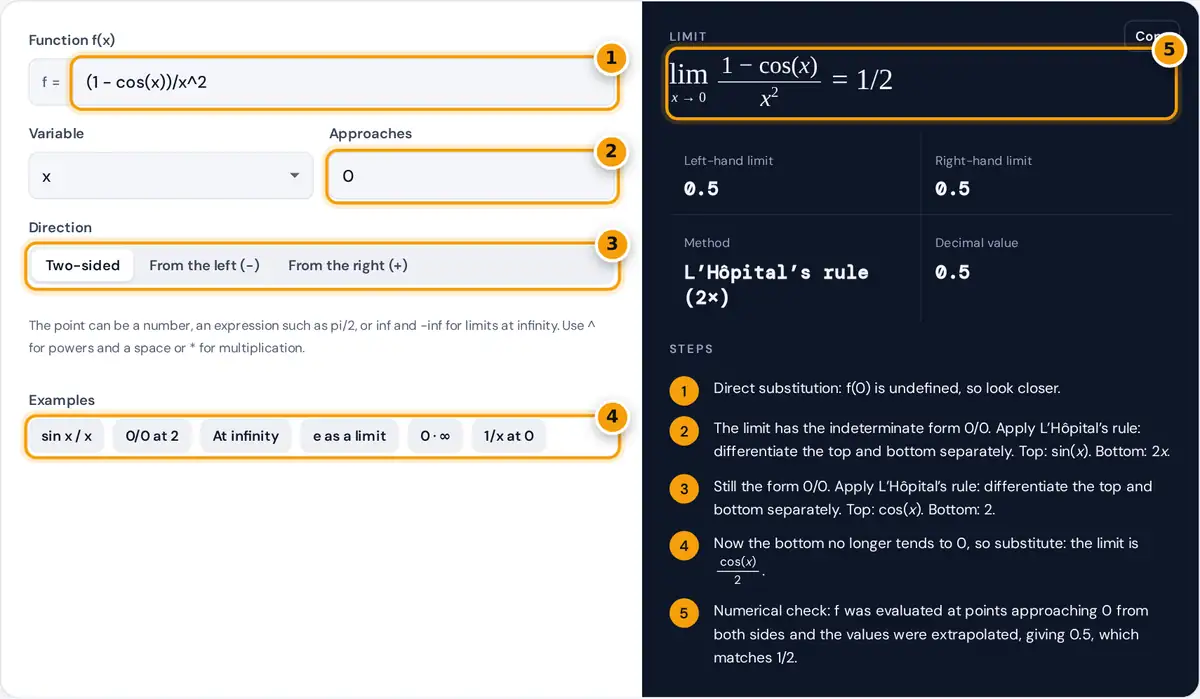Load the At infinity example

(245, 436)
